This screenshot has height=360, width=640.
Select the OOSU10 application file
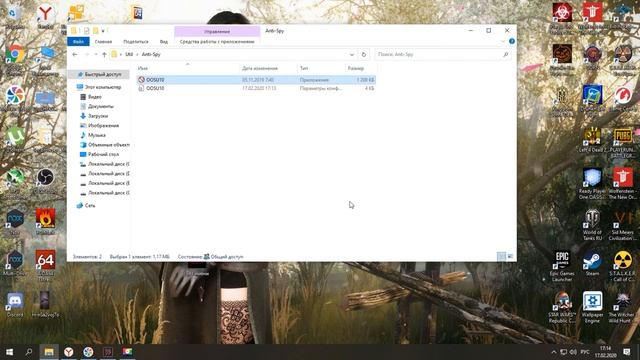click(256, 80)
